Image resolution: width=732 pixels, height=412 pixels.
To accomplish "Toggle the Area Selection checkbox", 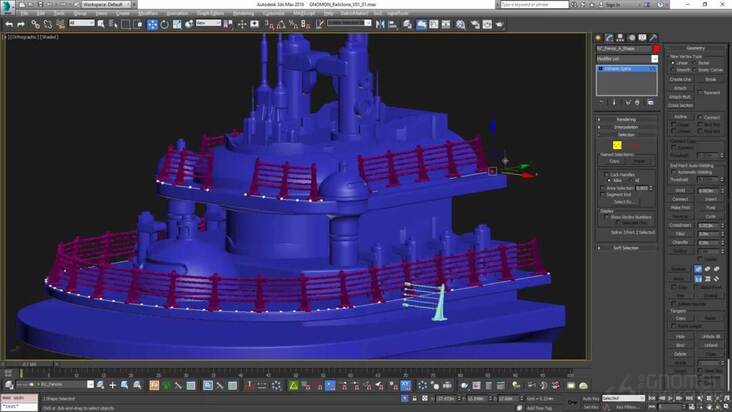I will [x=602, y=187].
